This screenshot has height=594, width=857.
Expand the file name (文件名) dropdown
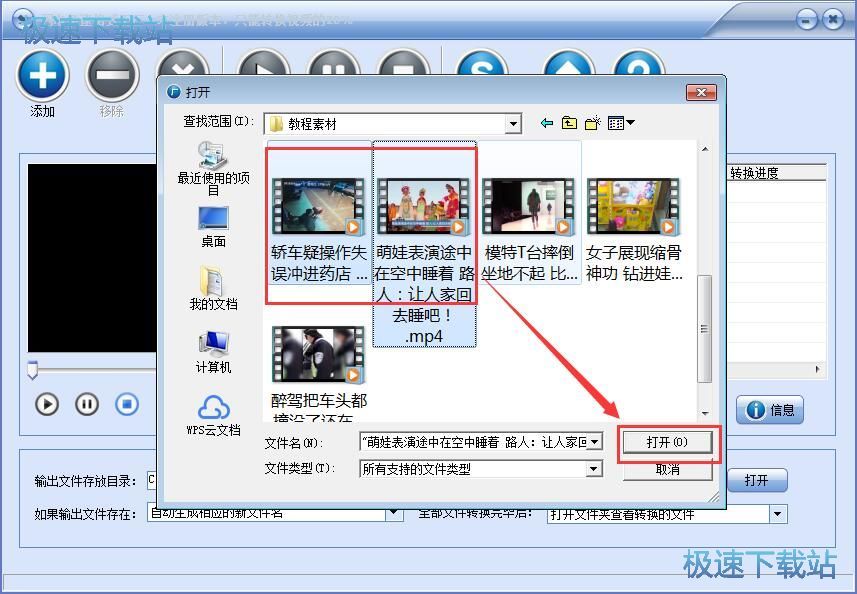point(595,442)
